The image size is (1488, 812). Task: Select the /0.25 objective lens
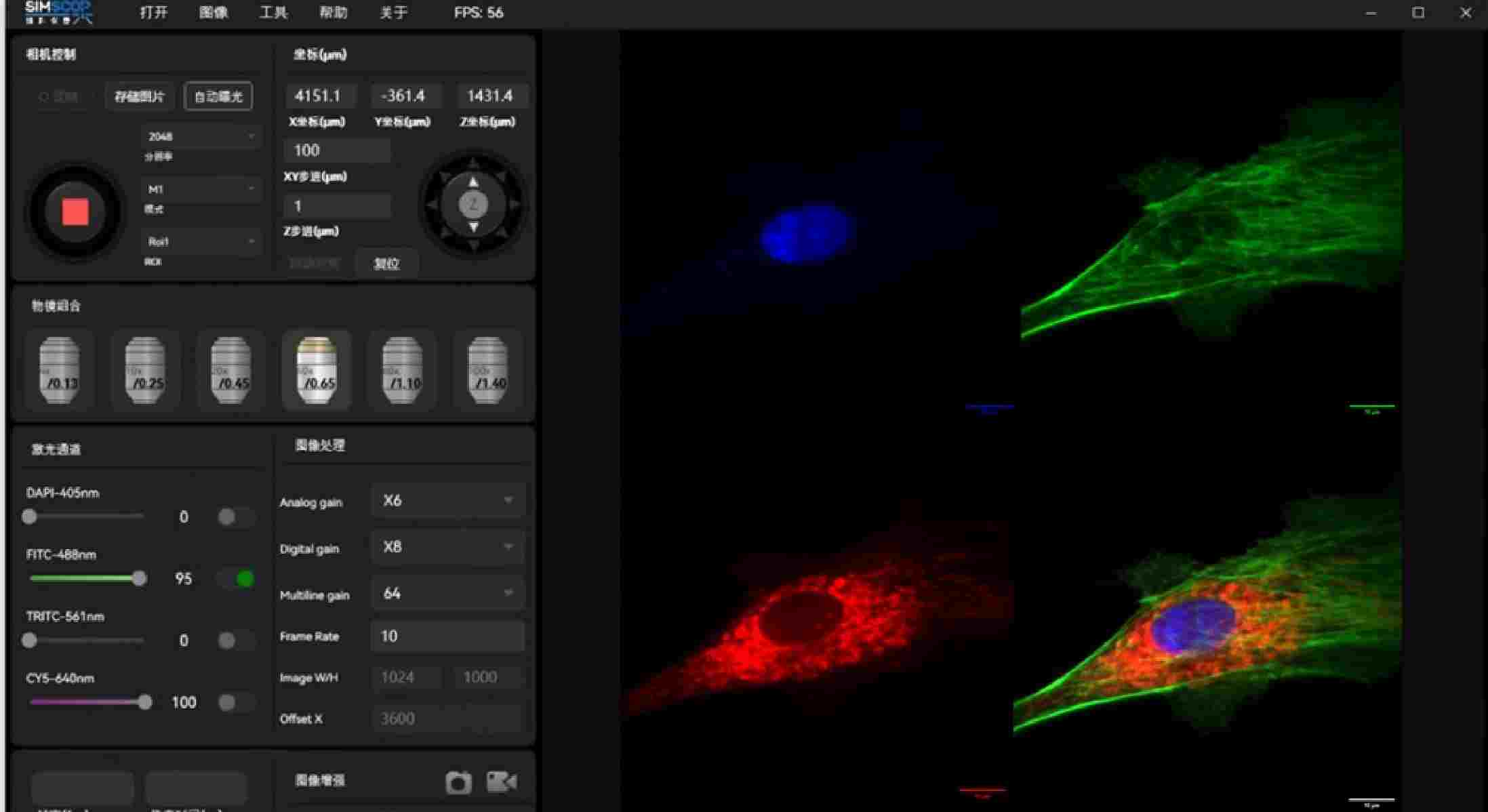tap(144, 370)
